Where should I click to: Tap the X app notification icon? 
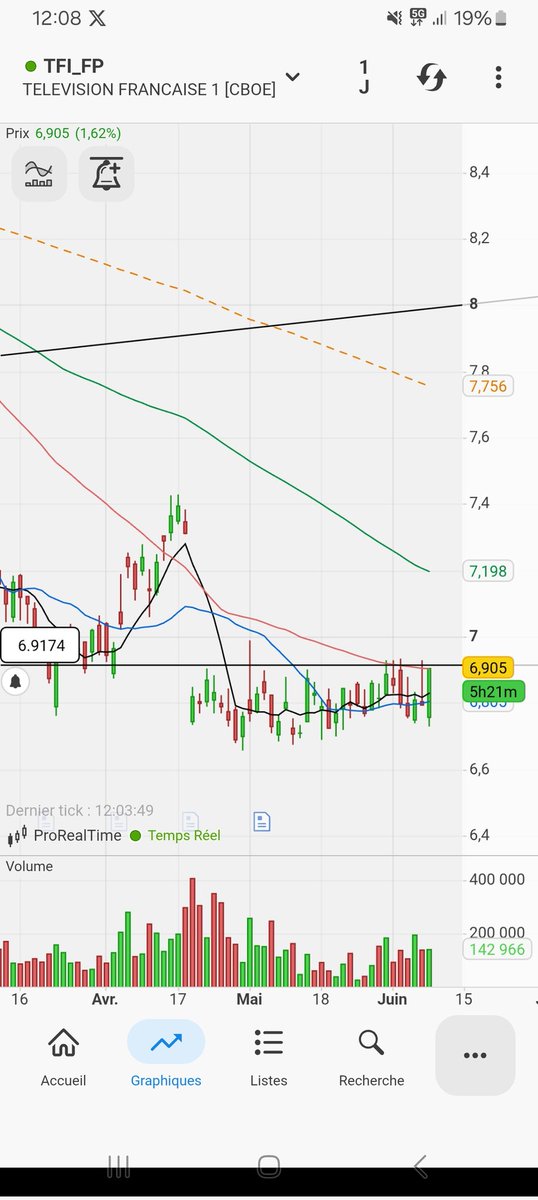(x=96, y=18)
